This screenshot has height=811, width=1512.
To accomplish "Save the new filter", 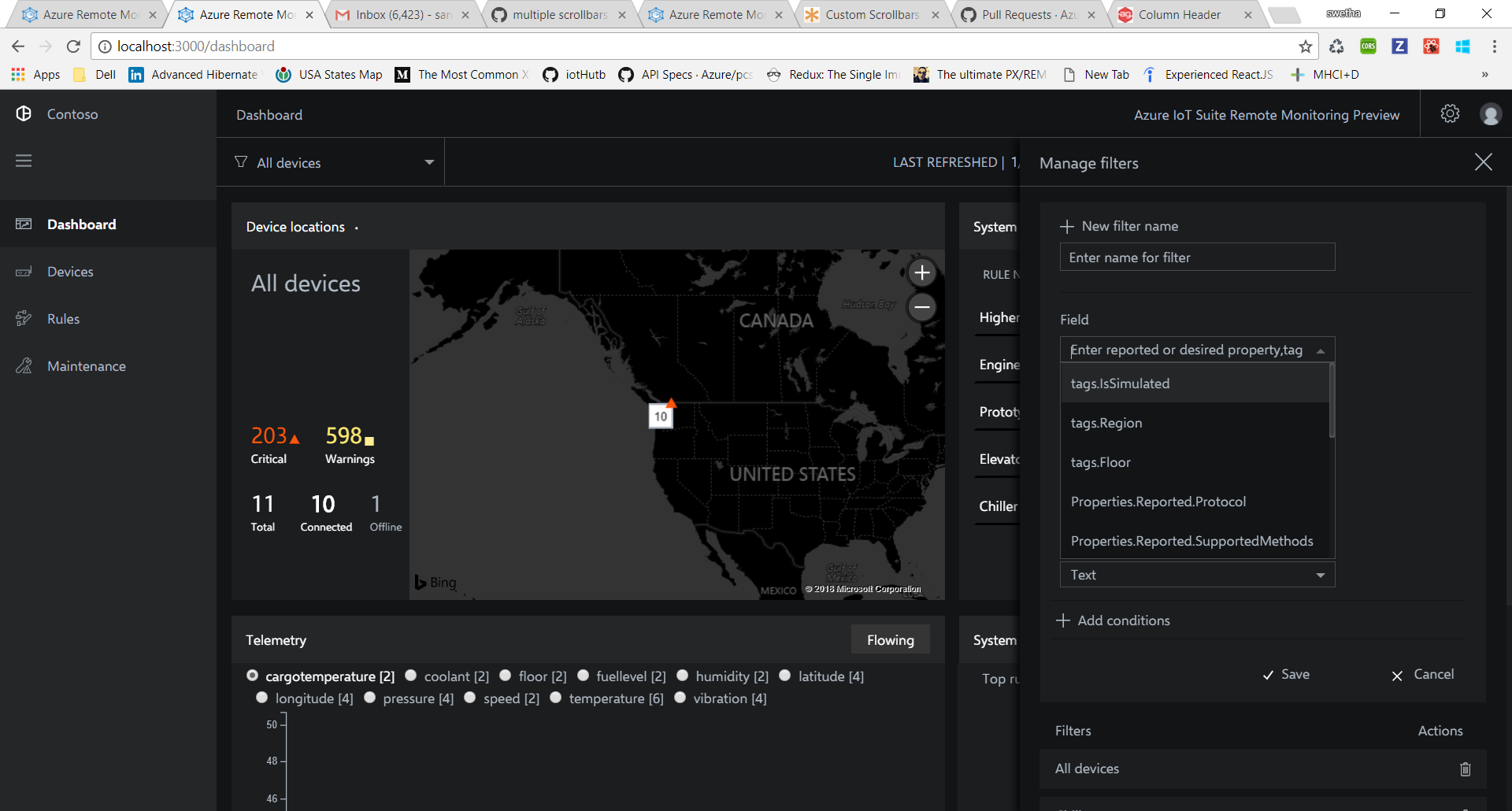I will coord(1285,674).
